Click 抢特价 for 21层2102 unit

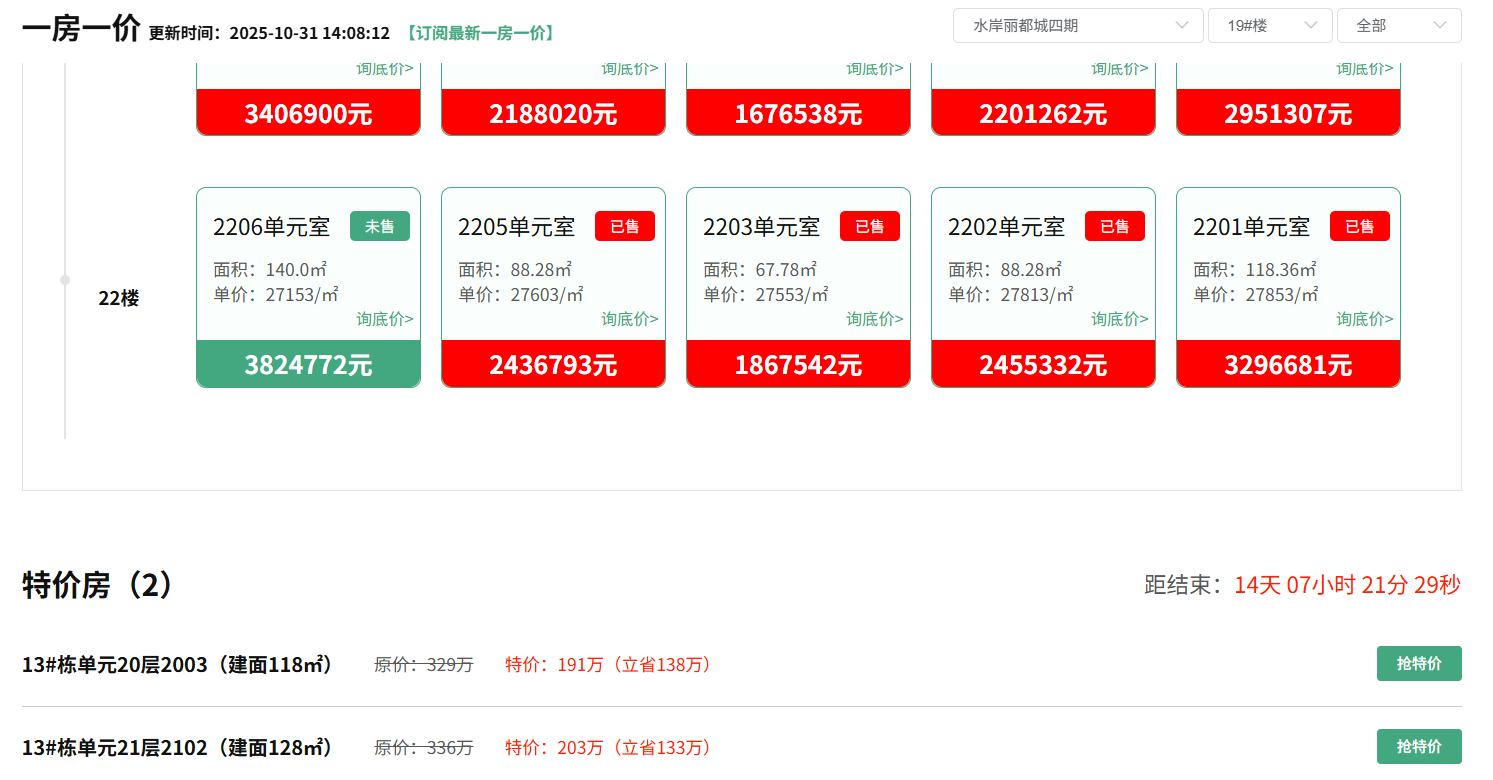click(1418, 747)
